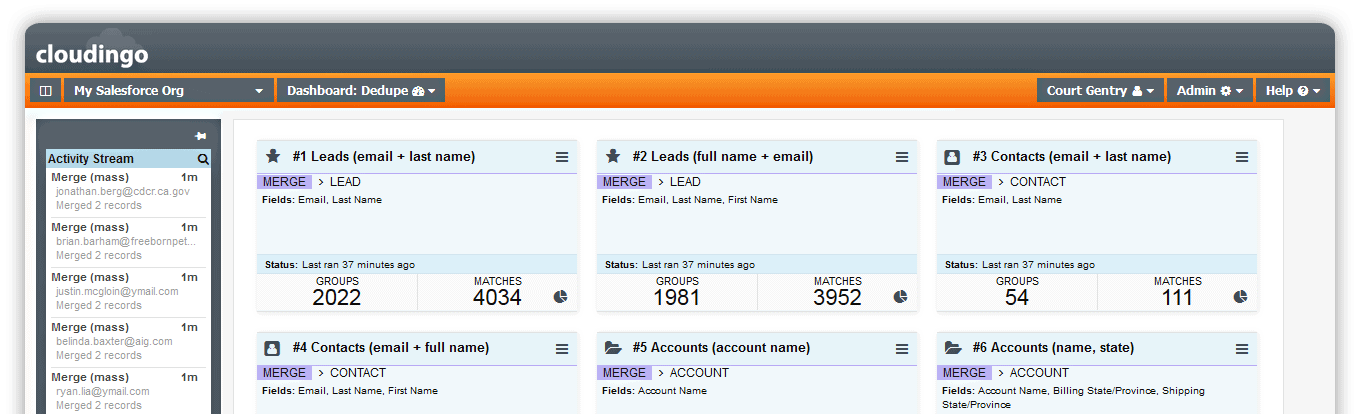The image size is (1364, 414).
Task: Click MERGE tag on #4 Contacts card
Action: tap(285, 373)
